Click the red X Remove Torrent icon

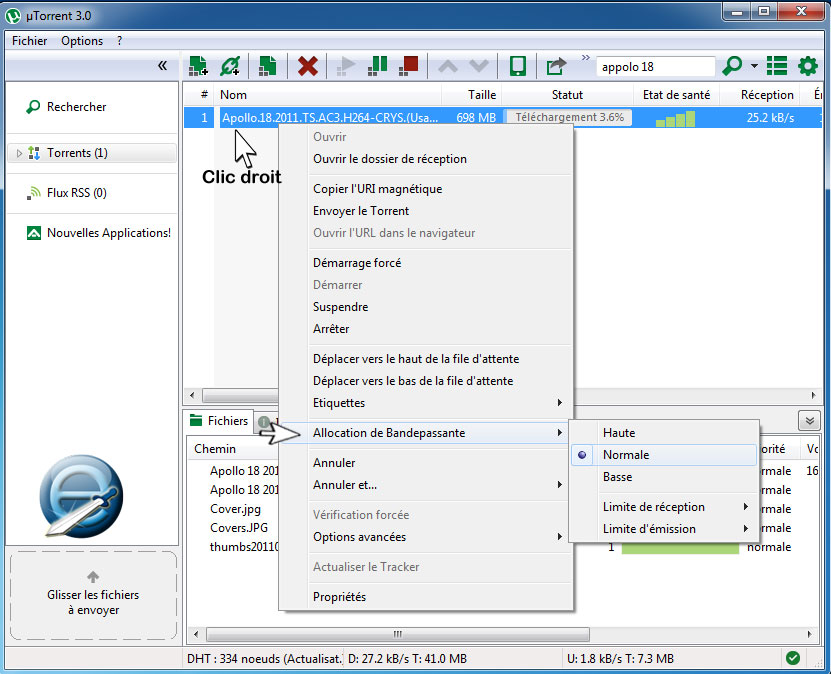307,66
